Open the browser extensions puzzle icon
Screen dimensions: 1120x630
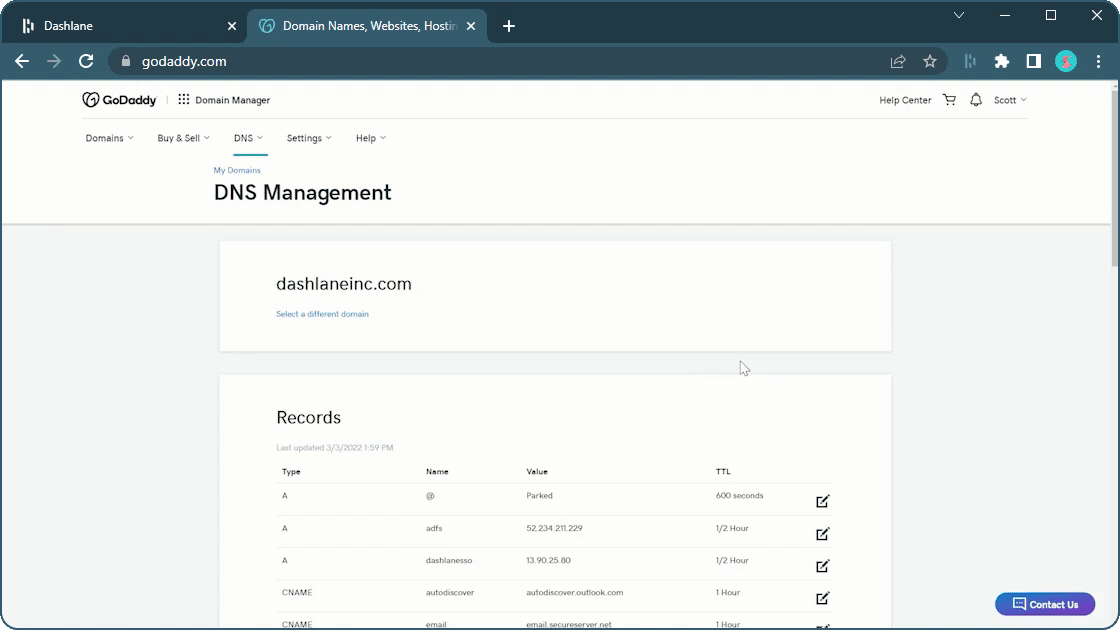(1001, 61)
